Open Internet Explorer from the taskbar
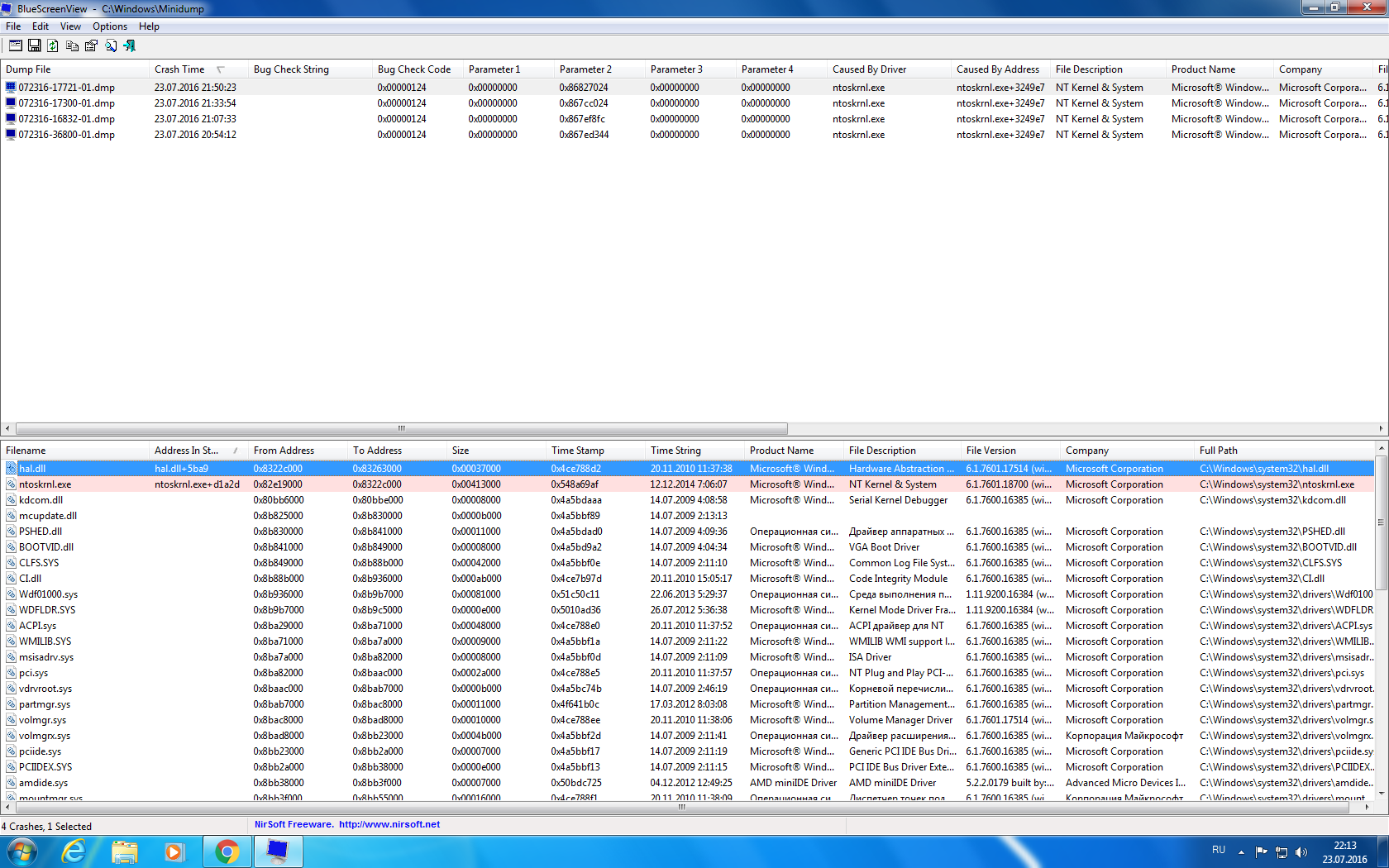 click(74, 851)
